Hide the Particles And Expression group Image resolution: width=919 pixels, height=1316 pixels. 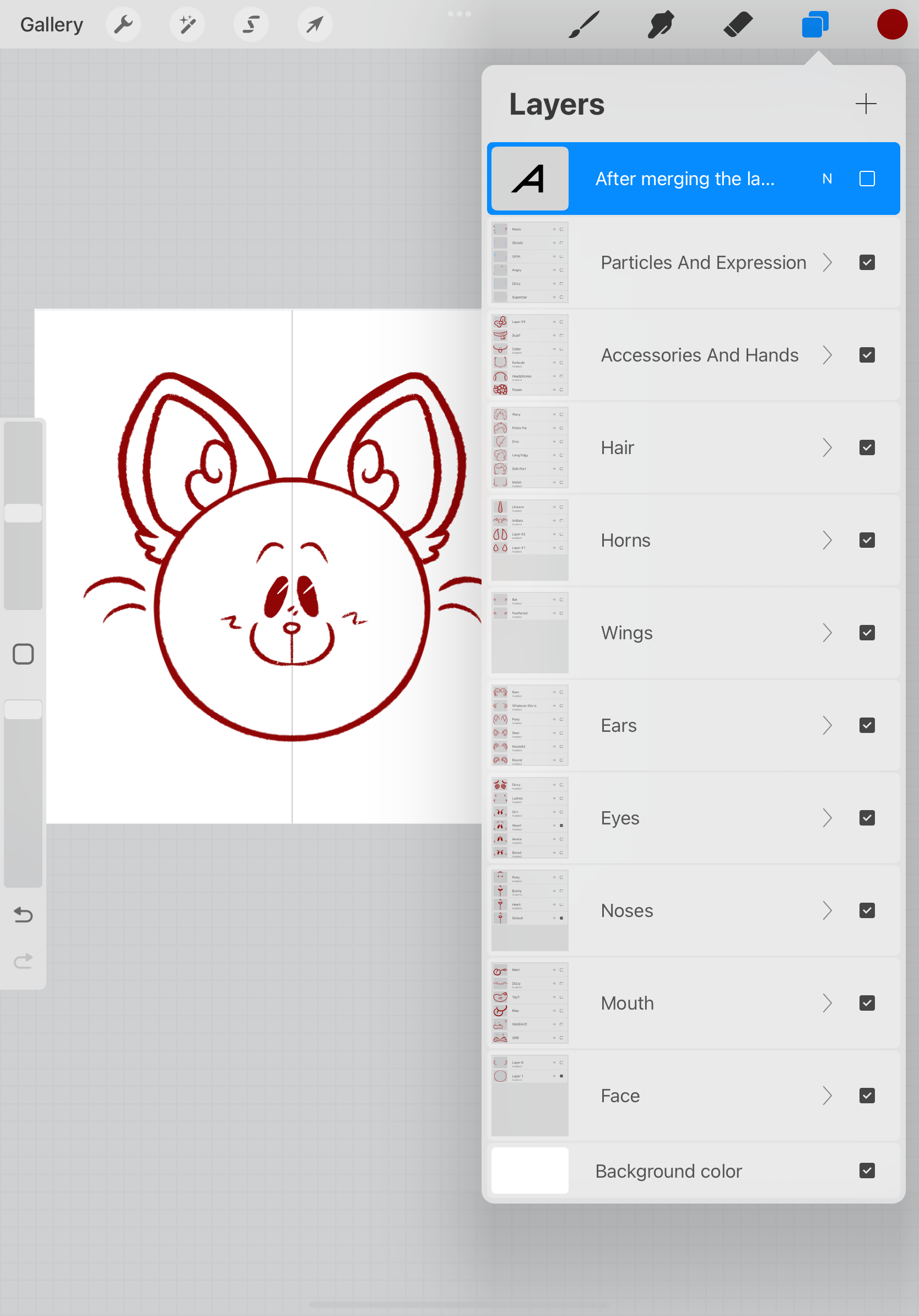867,262
